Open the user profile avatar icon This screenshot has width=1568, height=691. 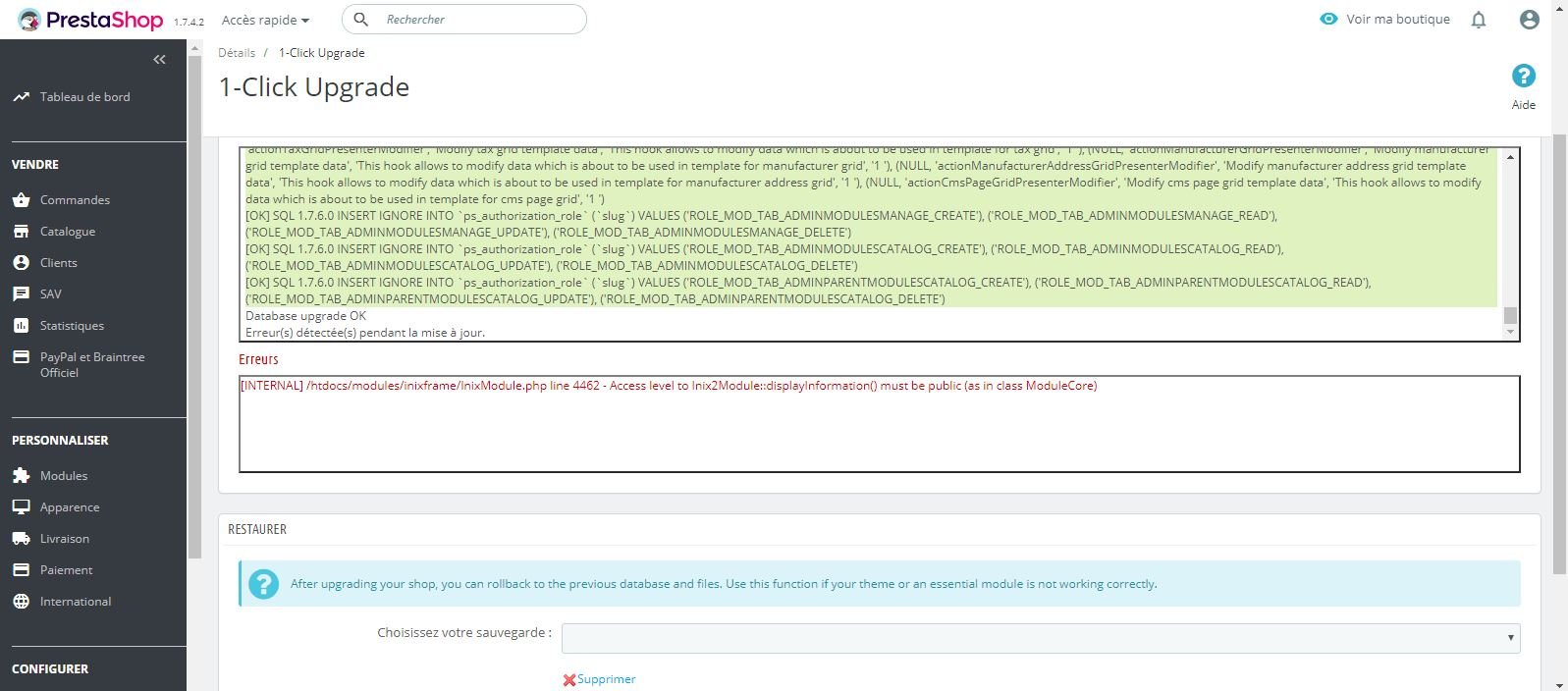1529,20
